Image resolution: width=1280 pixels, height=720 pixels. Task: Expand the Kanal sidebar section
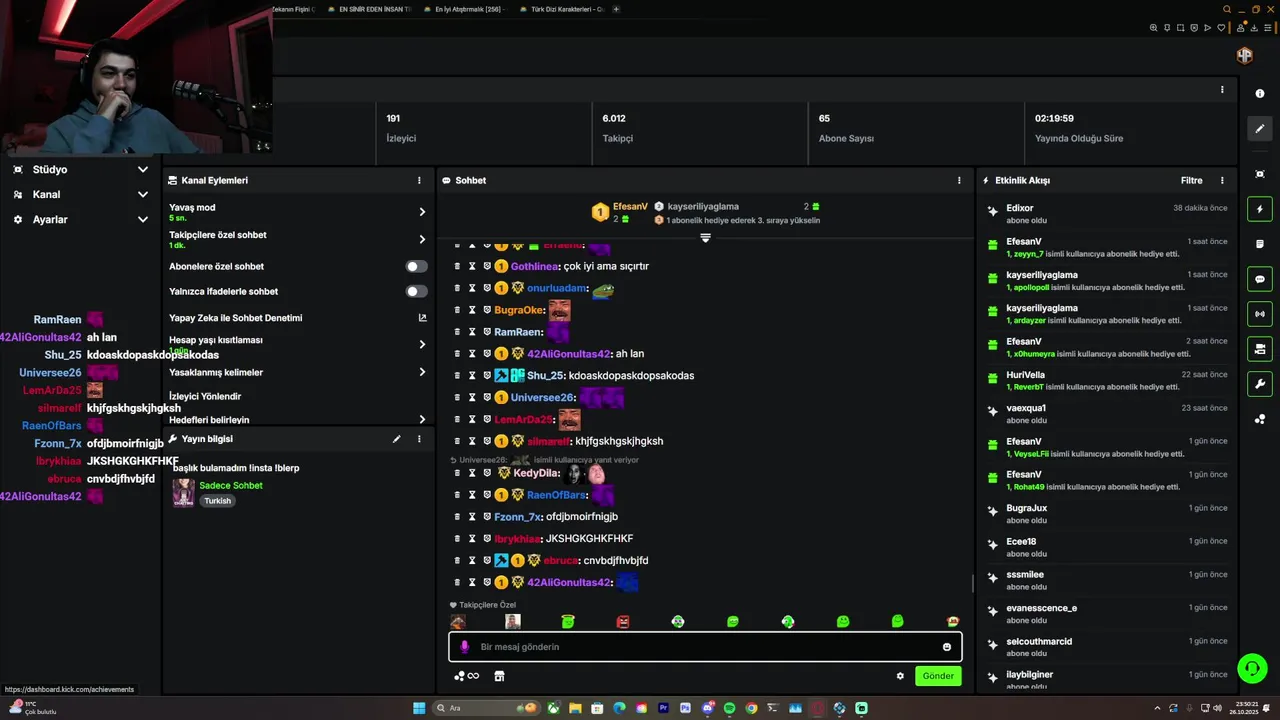(x=80, y=195)
